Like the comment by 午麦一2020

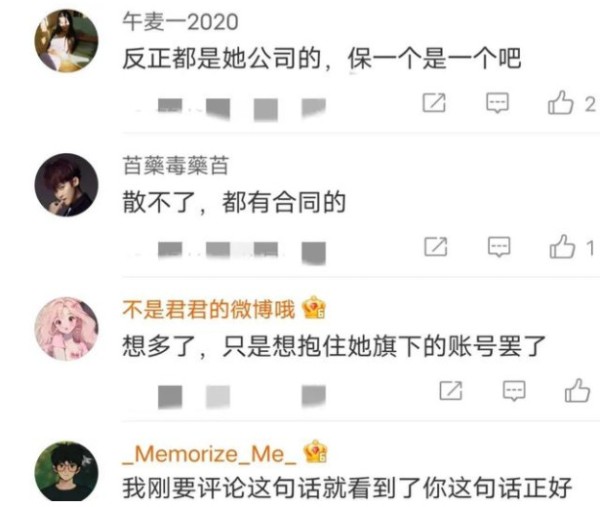[x=561, y=103]
